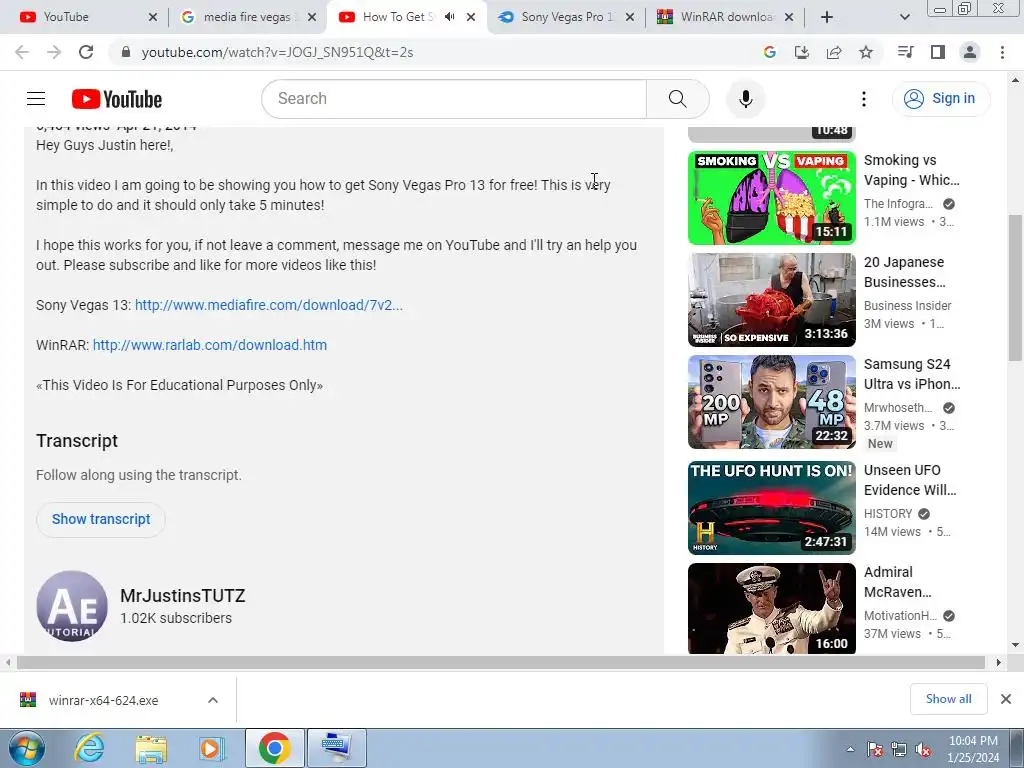The image size is (1024, 768).
Task: Open the mediafire download link
Action: (268, 305)
